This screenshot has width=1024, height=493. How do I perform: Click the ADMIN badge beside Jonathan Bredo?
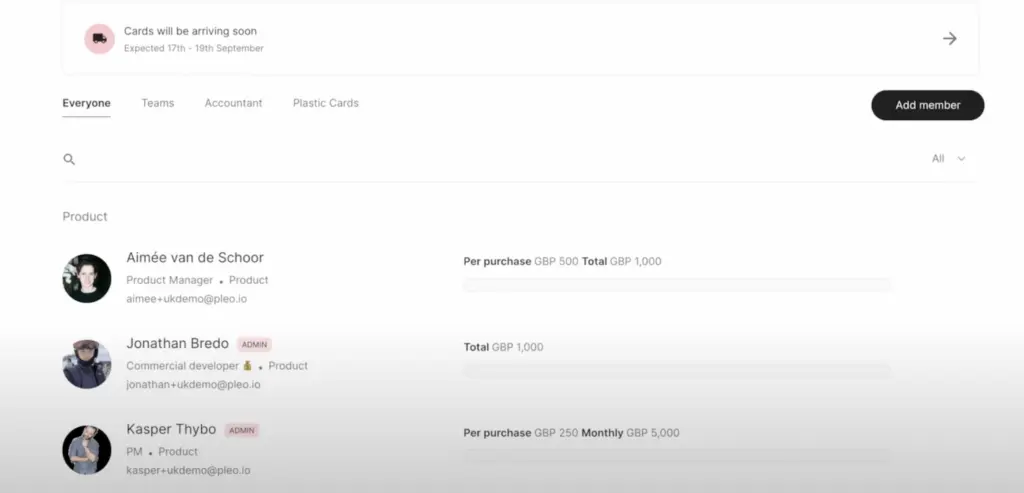pos(254,345)
